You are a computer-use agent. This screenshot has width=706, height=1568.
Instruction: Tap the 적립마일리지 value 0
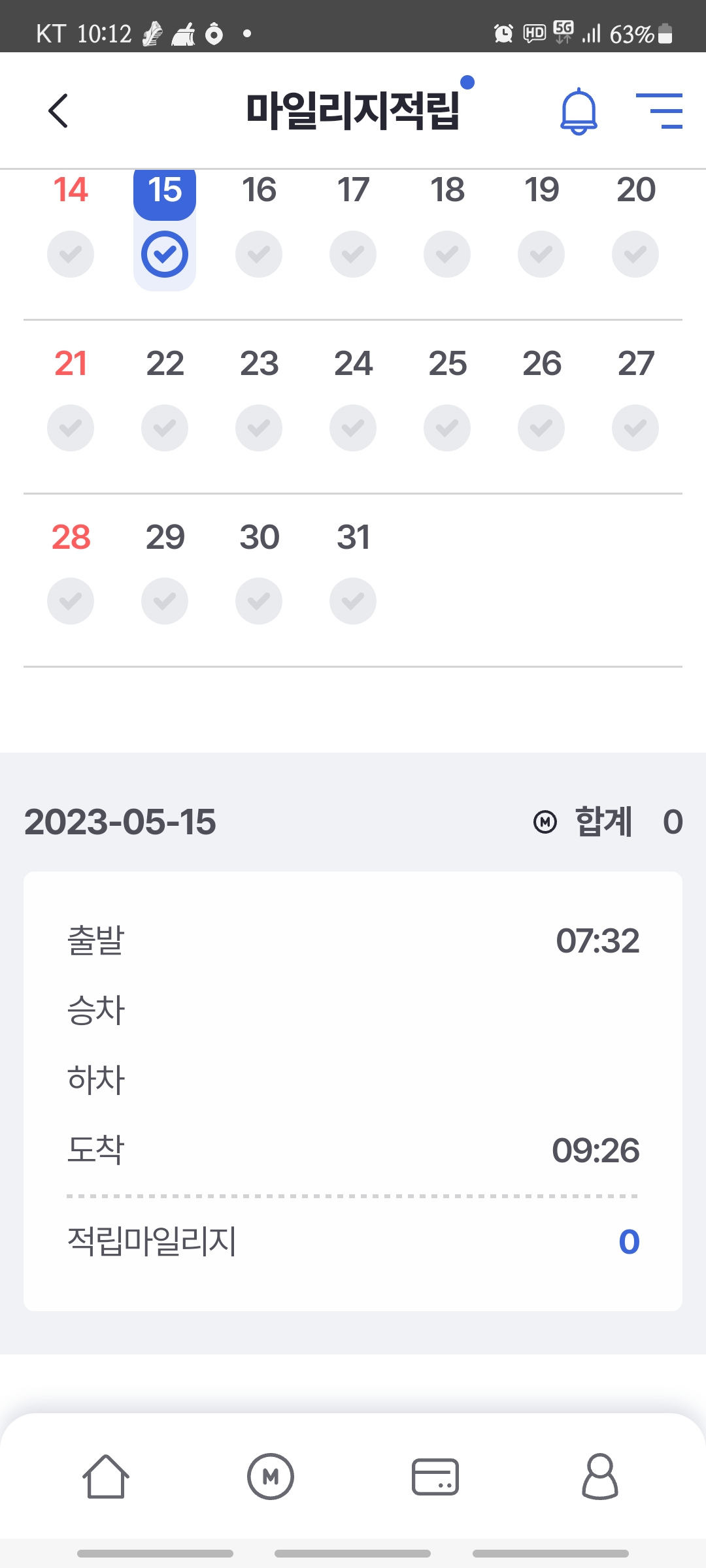[629, 1241]
